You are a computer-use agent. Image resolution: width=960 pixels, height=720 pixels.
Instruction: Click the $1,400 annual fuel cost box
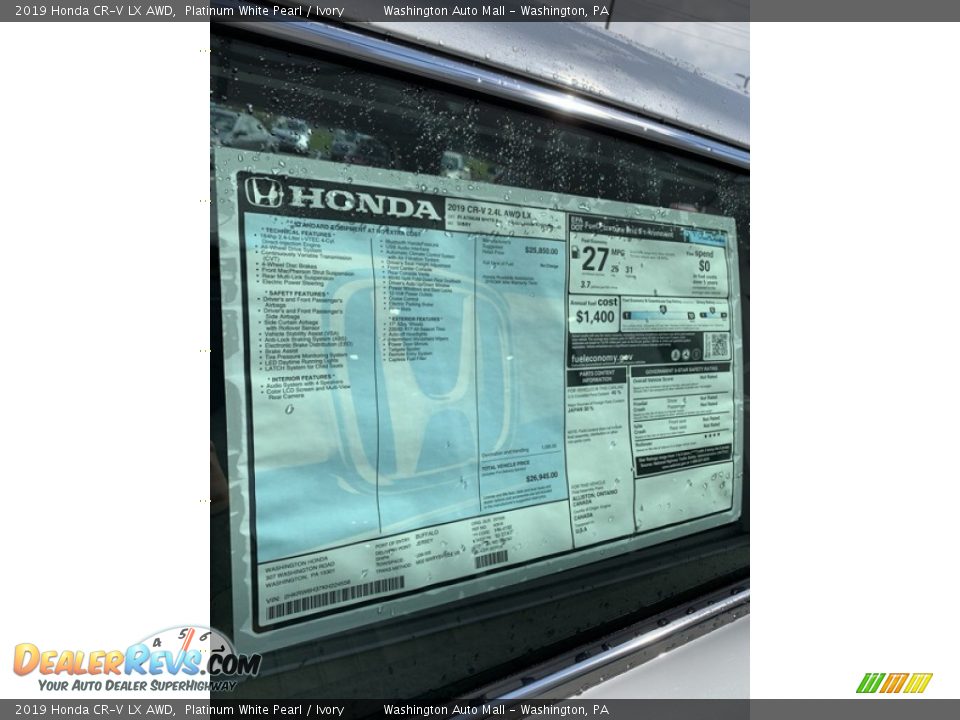point(595,316)
